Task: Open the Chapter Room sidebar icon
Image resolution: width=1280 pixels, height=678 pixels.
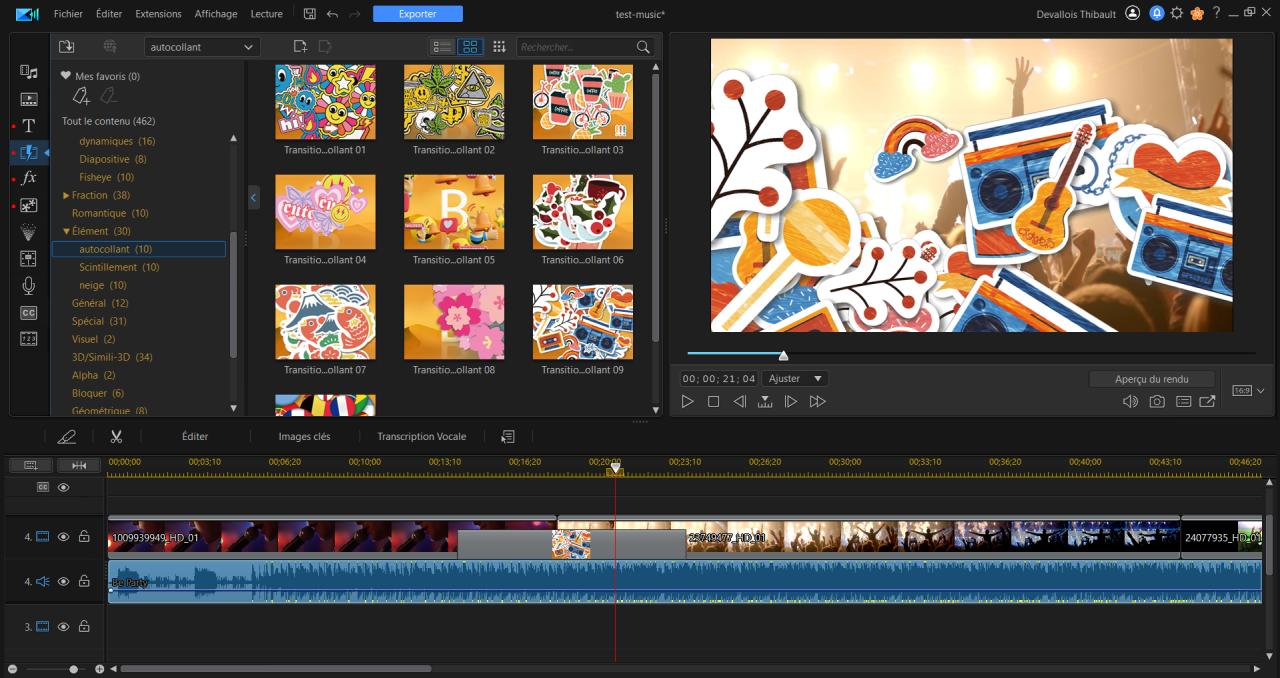Action: point(29,339)
